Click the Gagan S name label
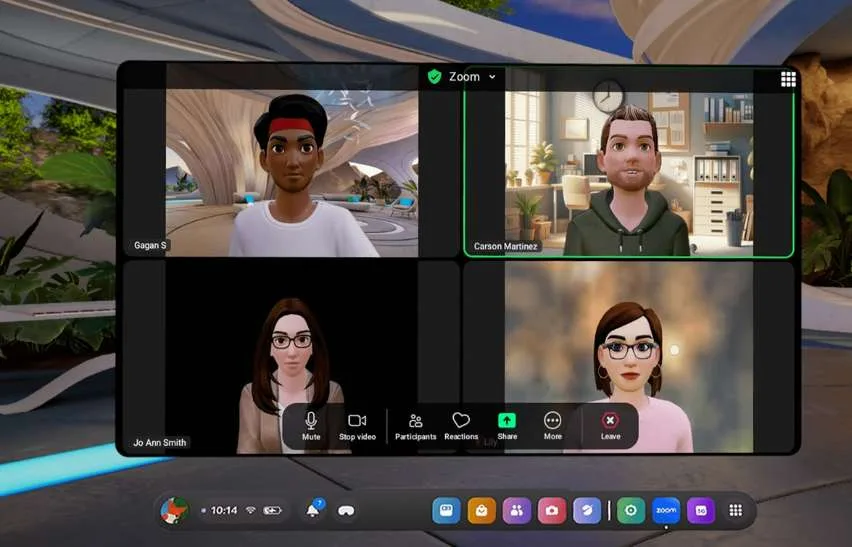852x547 pixels. coord(150,246)
